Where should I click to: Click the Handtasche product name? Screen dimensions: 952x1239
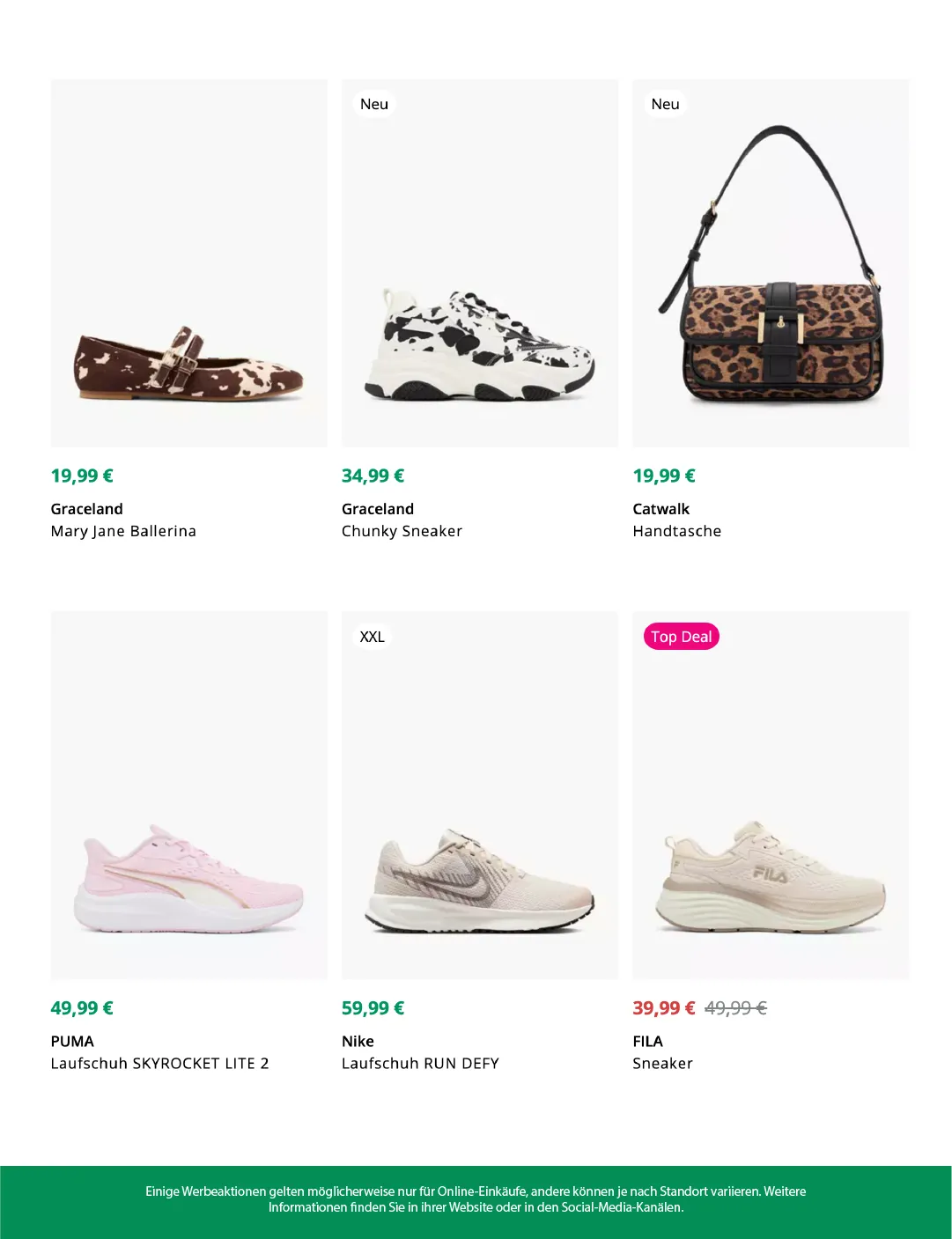tap(676, 531)
